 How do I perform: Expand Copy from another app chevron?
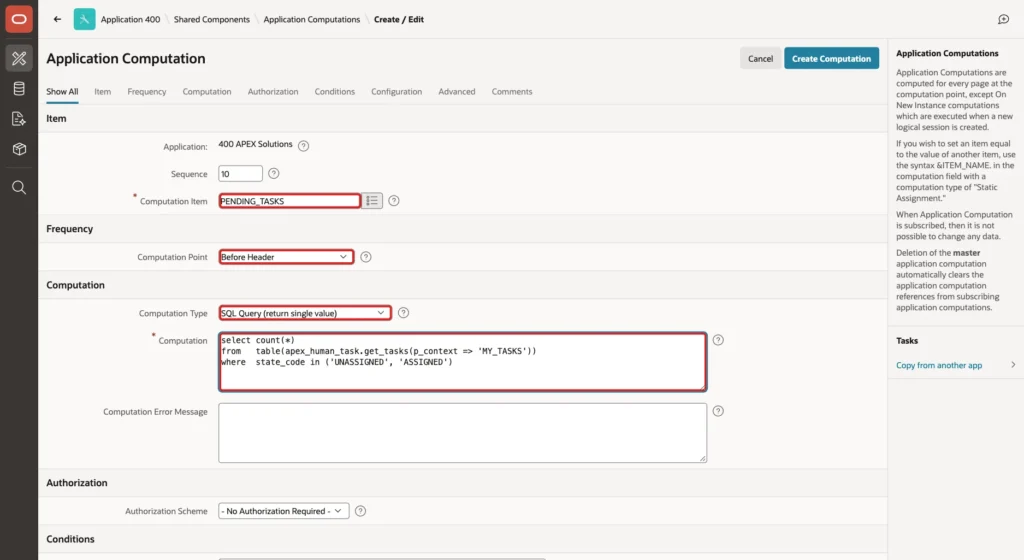point(1013,365)
